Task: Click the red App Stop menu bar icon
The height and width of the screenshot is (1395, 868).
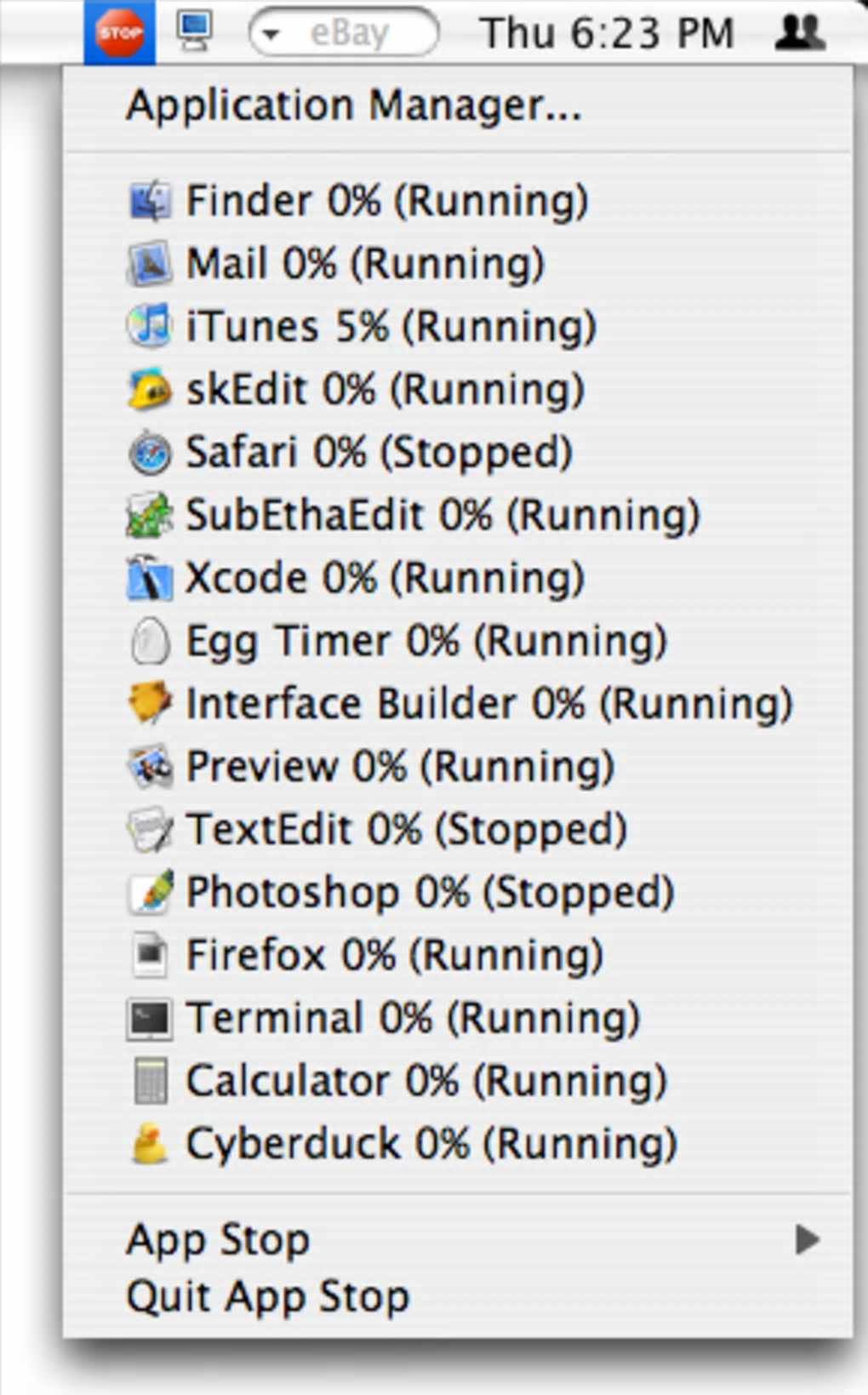Action: 119,32
